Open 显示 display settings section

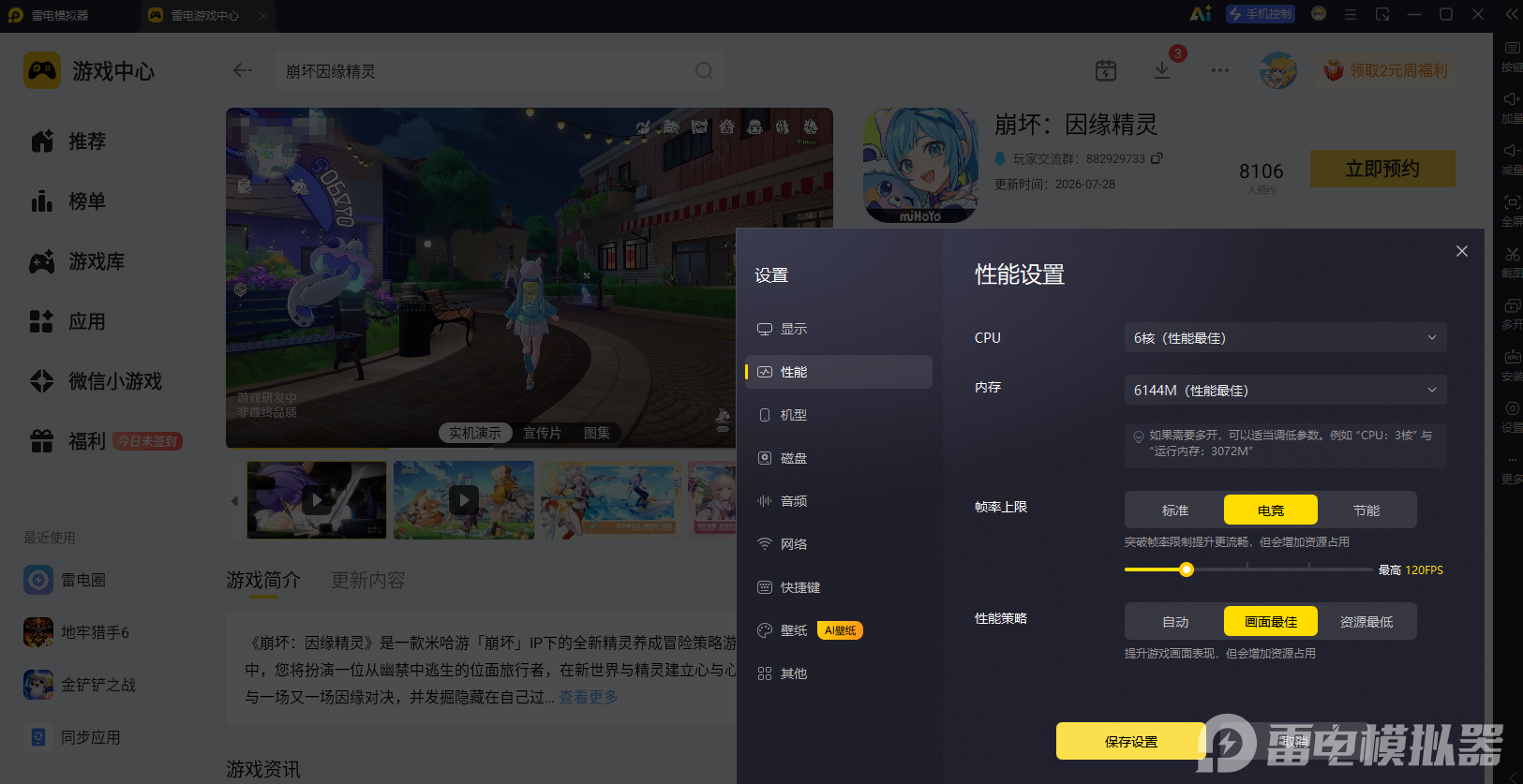click(x=839, y=329)
